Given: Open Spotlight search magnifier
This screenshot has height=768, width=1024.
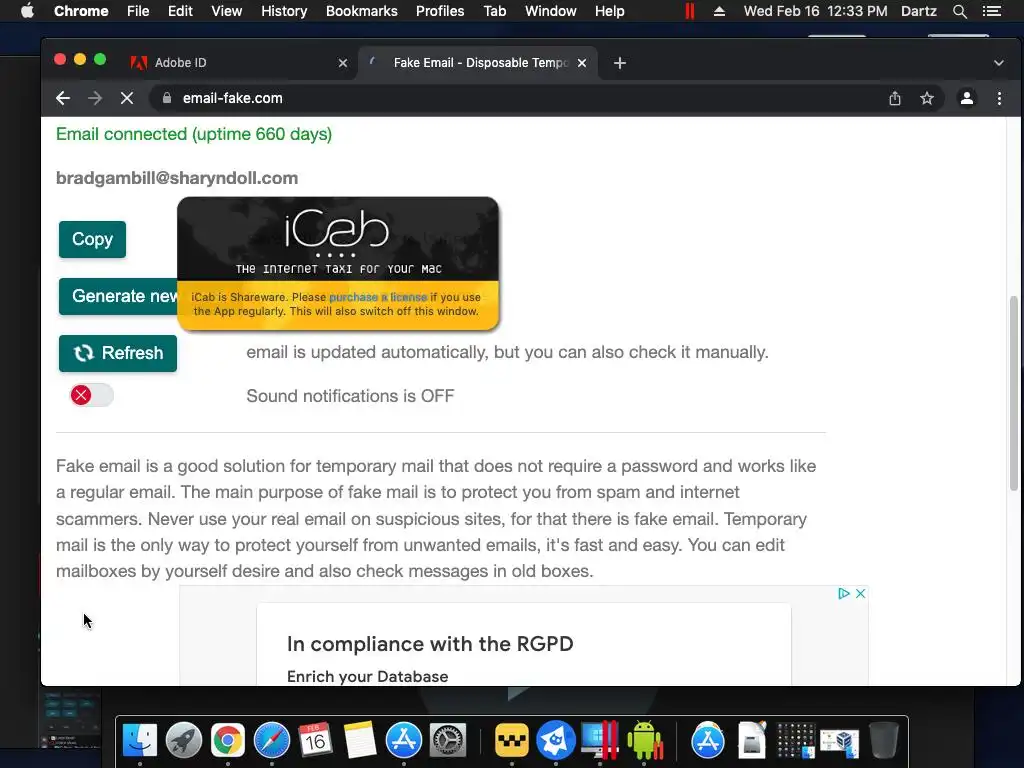Looking at the screenshot, I should click(959, 11).
